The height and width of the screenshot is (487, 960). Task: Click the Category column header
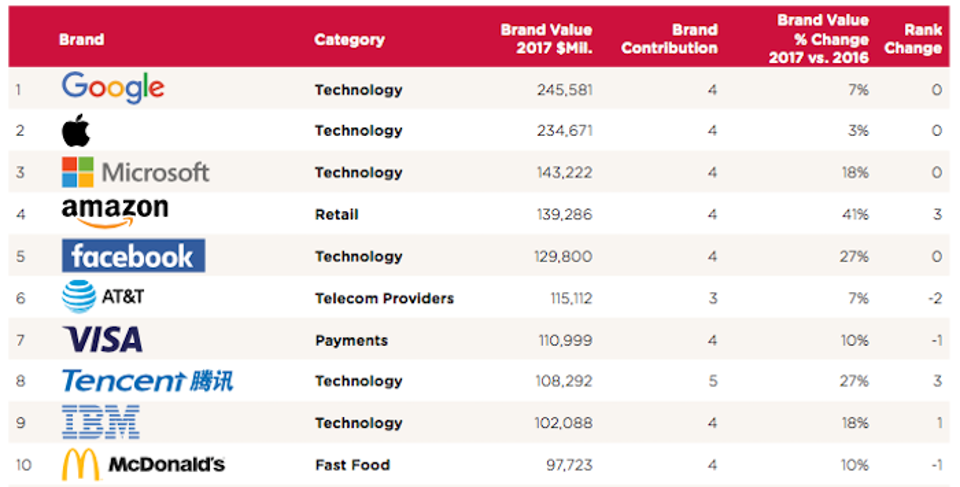(x=349, y=40)
